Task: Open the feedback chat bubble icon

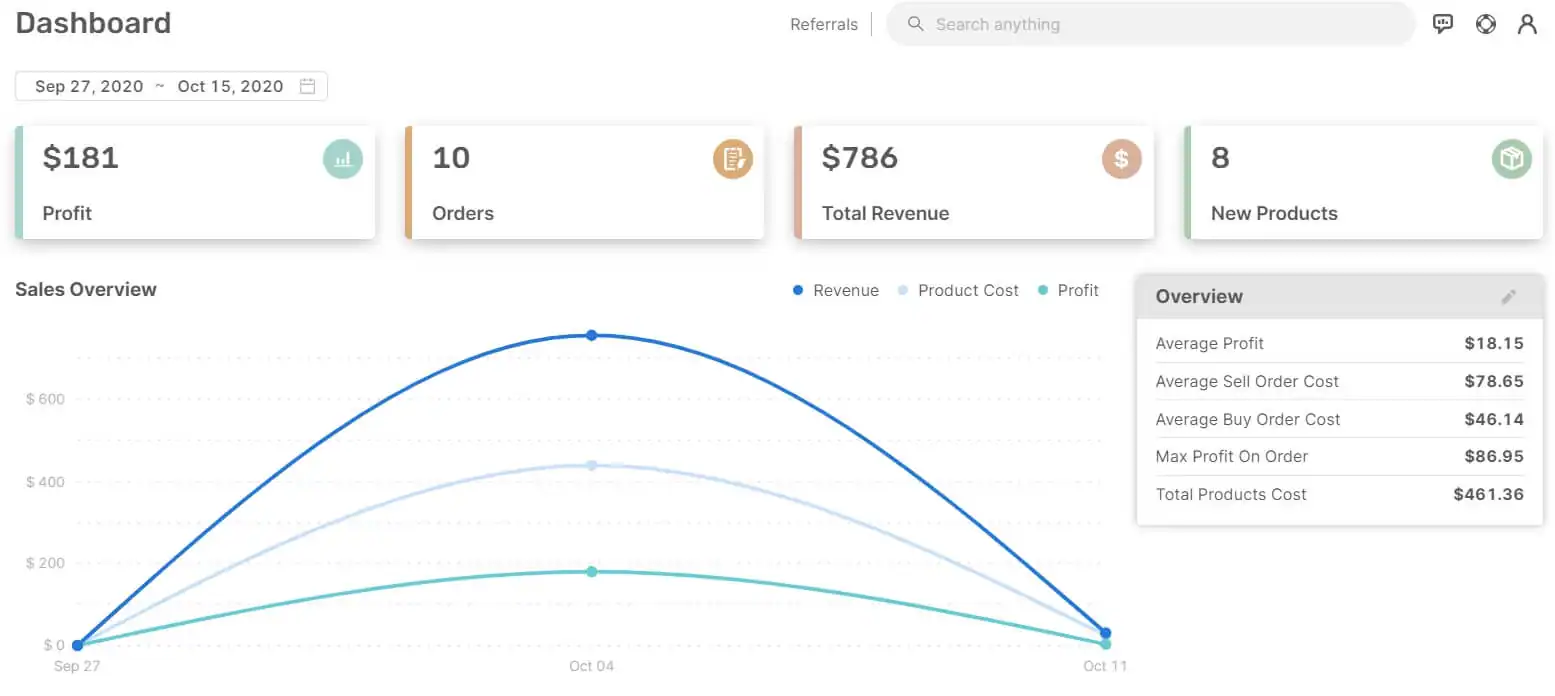Action: (1443, 23)
